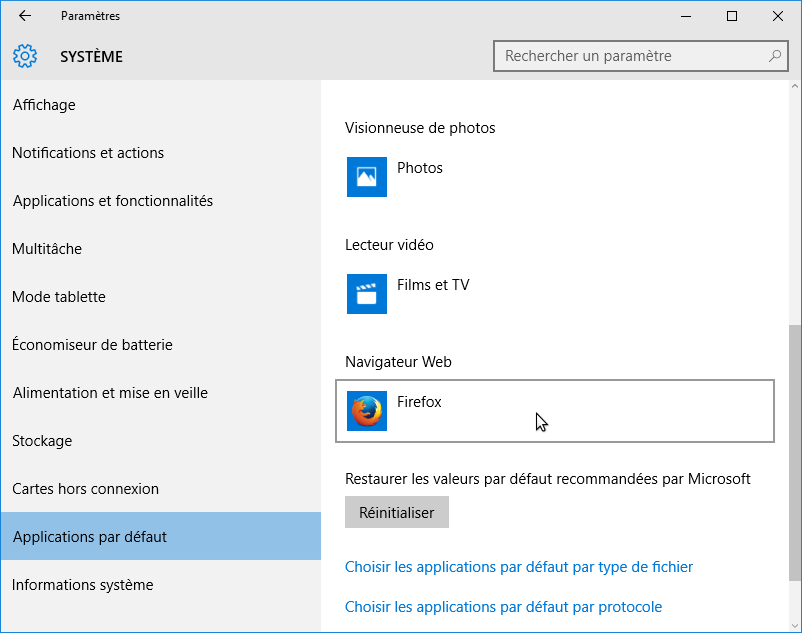The height and width of the screenshot is (633, 802).
Task: Open Alimentation et mise en veille
Action: (x=110, y=393)
